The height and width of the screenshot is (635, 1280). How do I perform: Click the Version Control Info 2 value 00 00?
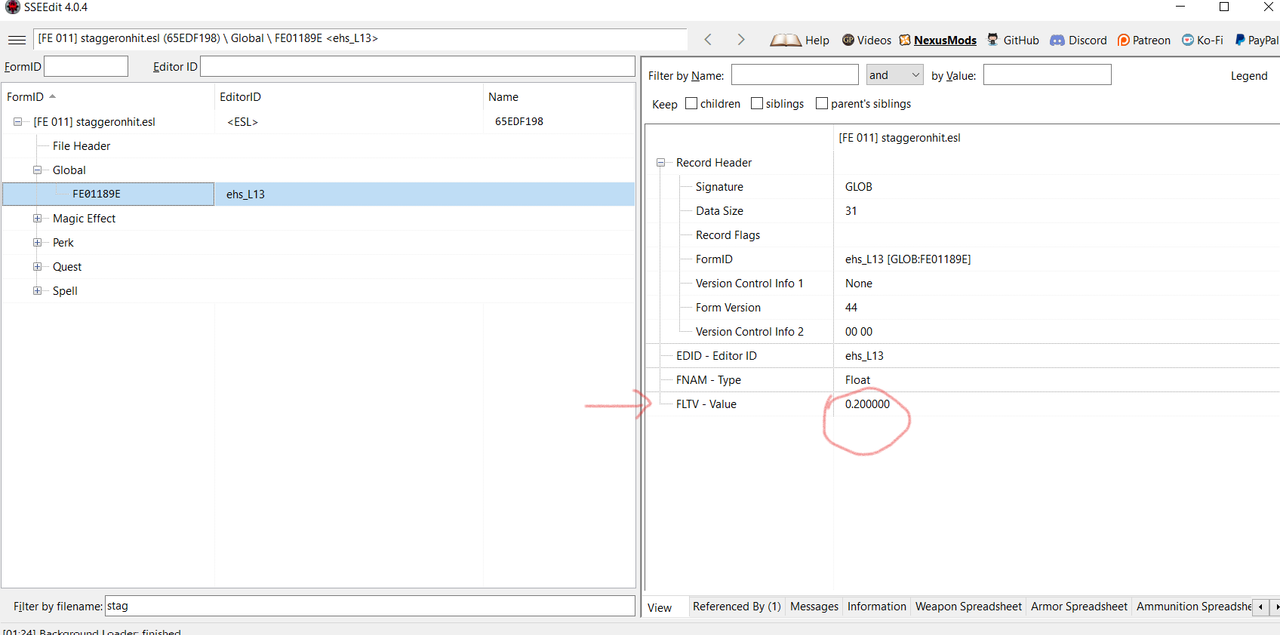point(858,331)
